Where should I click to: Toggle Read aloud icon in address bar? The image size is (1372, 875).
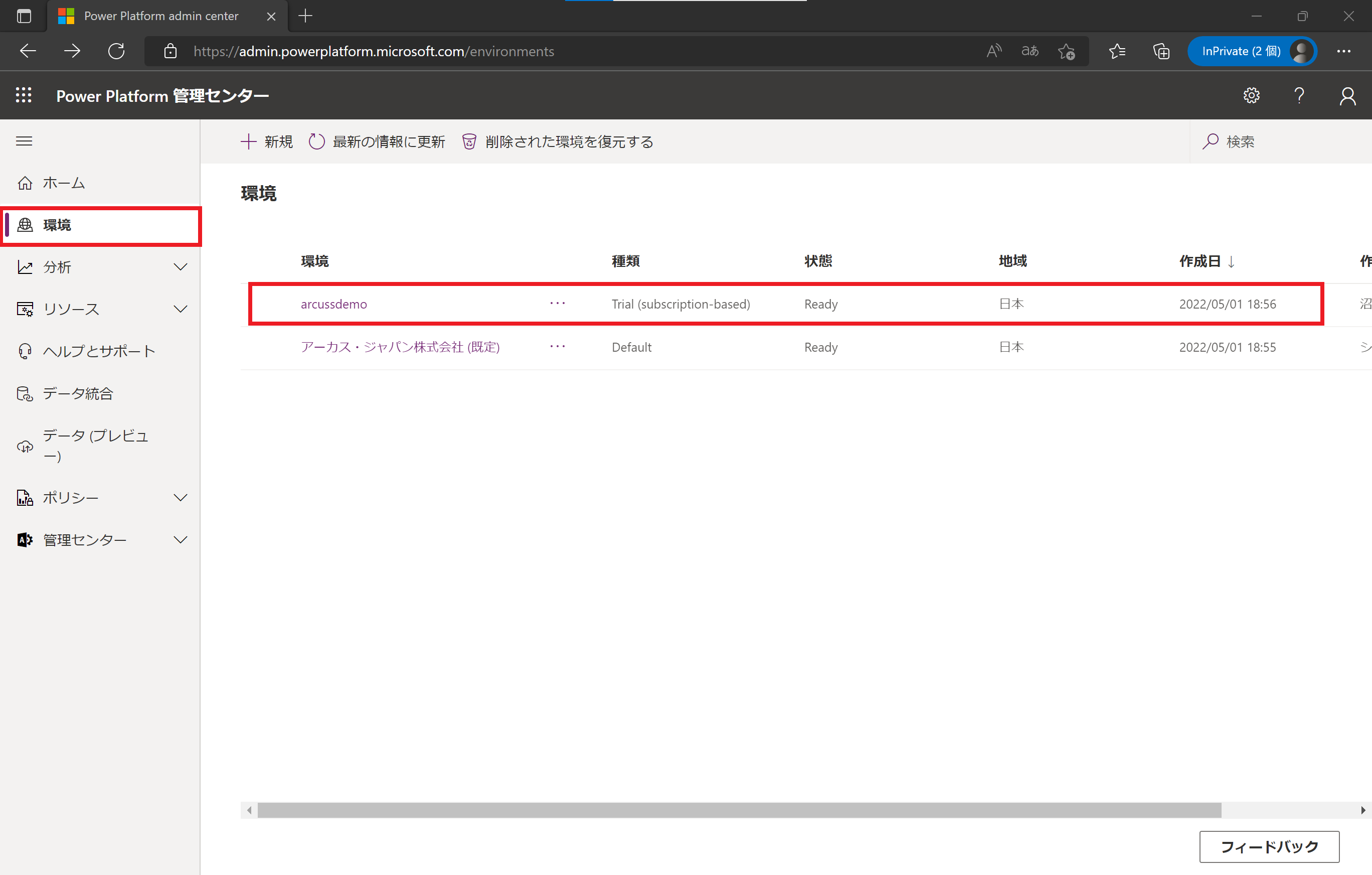pos(994,51)
